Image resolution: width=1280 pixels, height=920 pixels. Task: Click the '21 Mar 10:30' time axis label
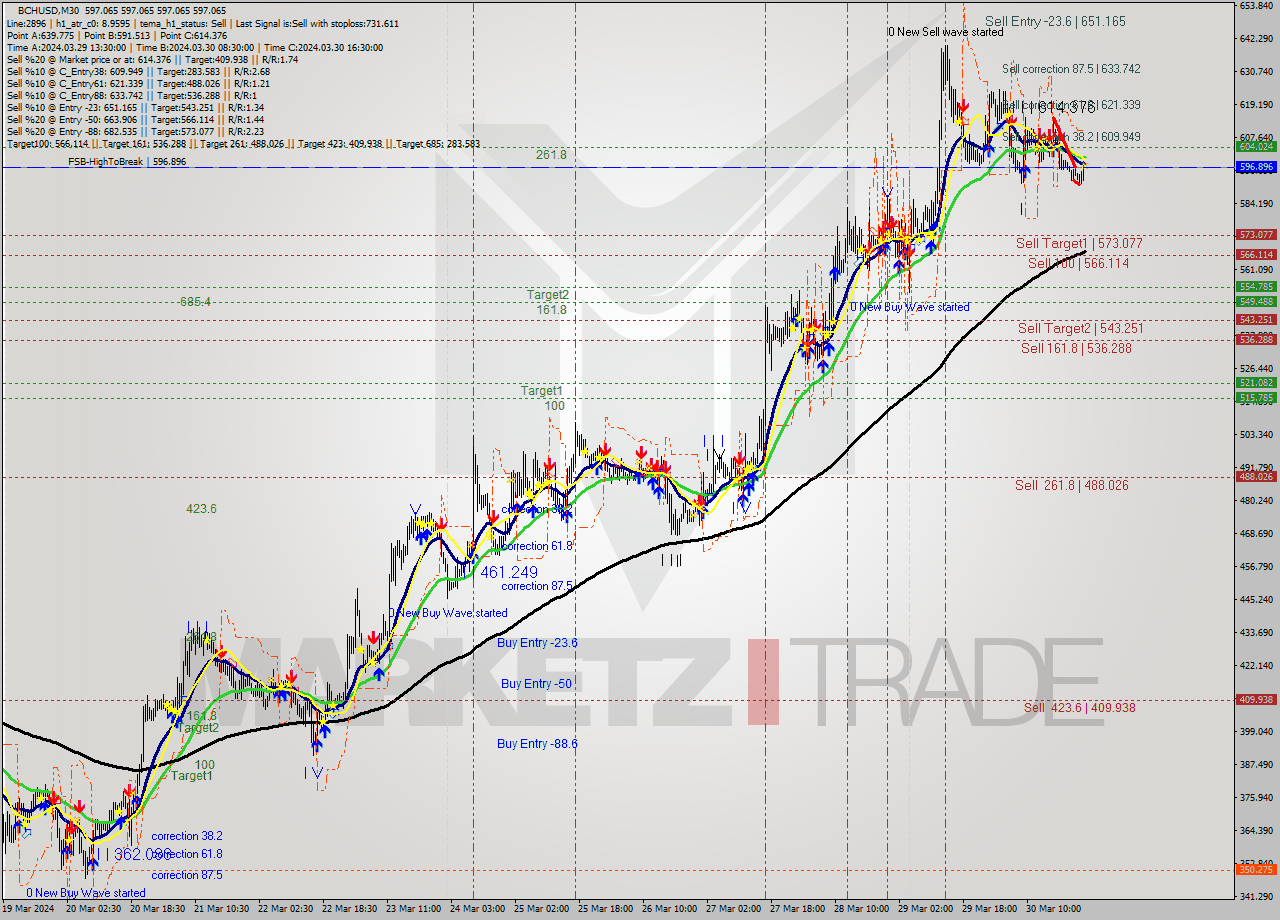[x=223, y=909]
